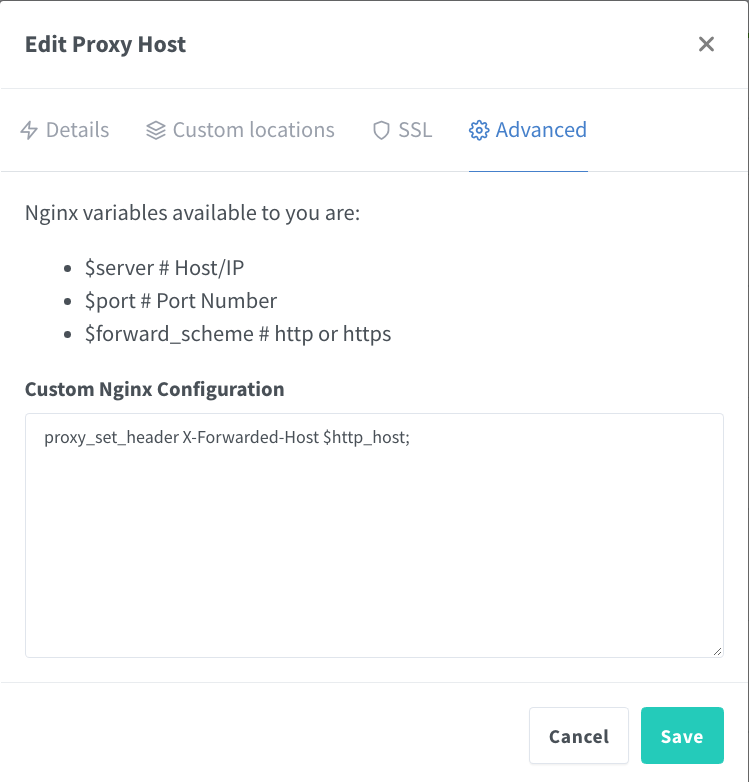The height and width of the screenshot is (782, 749).
Task: Select the Advanced tab label
Action: pos(541,130)
